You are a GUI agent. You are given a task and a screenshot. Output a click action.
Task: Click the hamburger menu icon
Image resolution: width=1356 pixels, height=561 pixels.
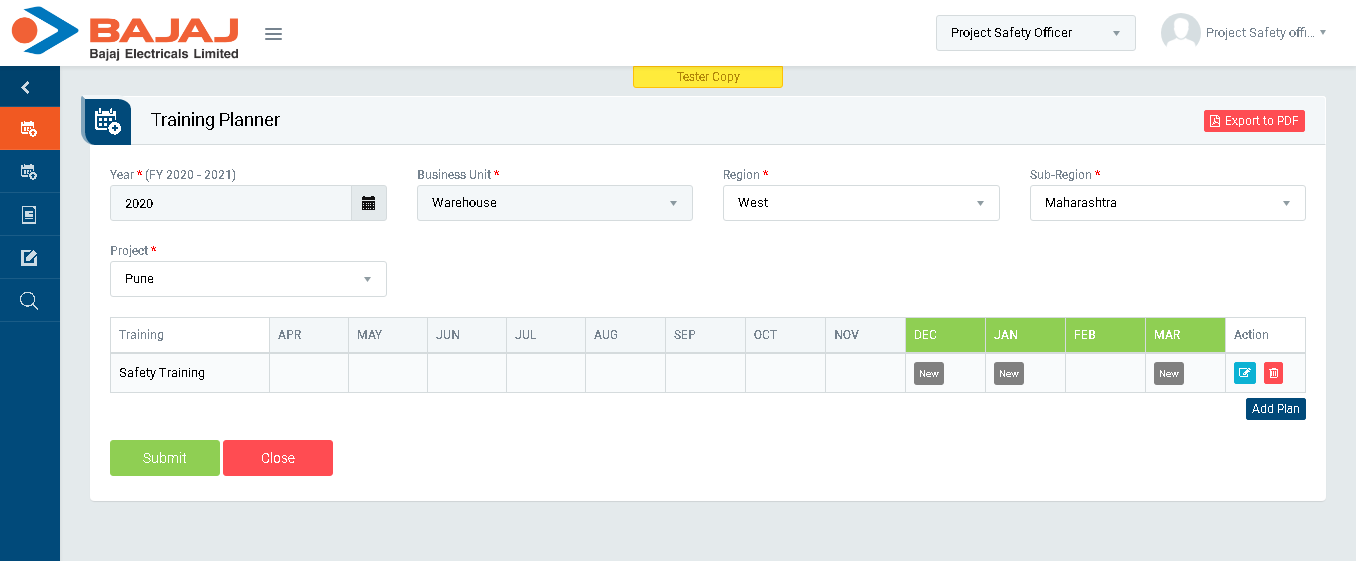click(273, 34)
